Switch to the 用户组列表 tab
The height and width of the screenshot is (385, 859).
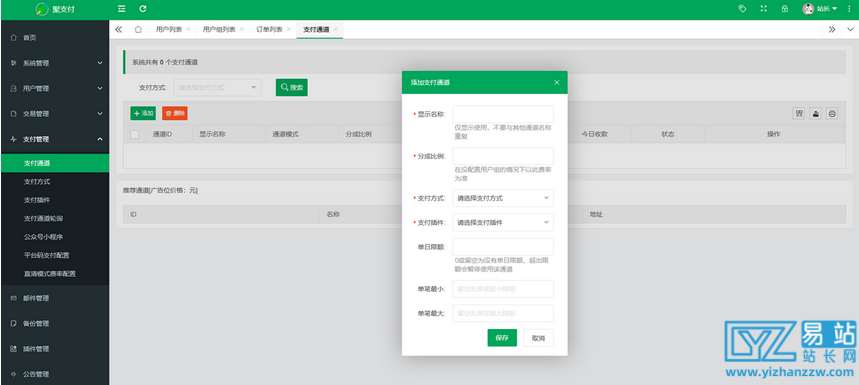click(x=219, y=30)
